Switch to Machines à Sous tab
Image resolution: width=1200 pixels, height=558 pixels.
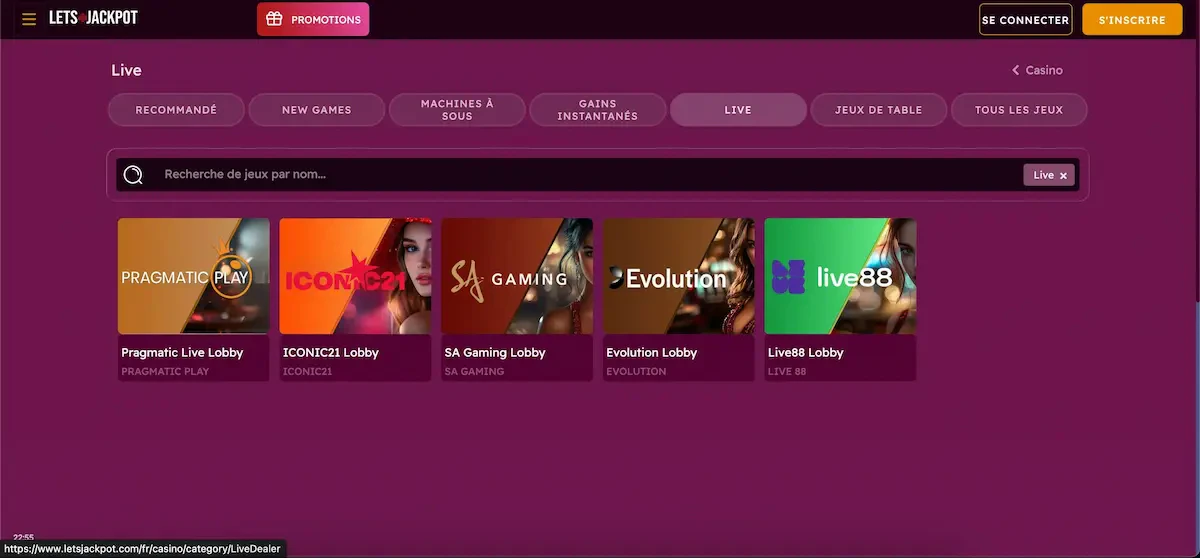457,110
